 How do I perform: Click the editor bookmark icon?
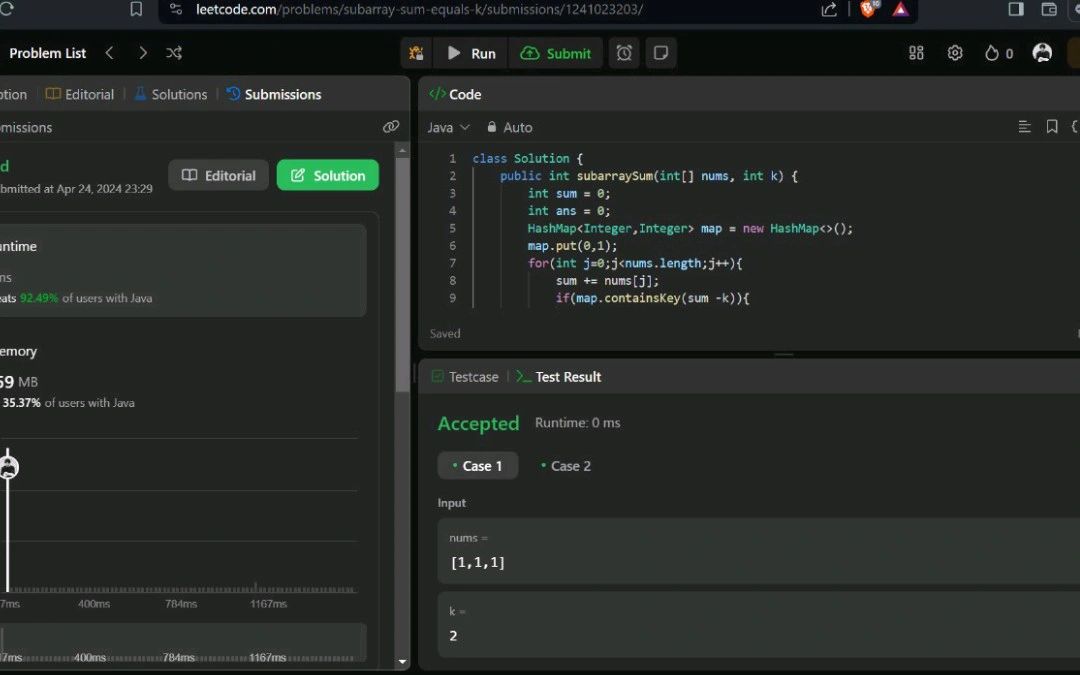click(1052, 127)
